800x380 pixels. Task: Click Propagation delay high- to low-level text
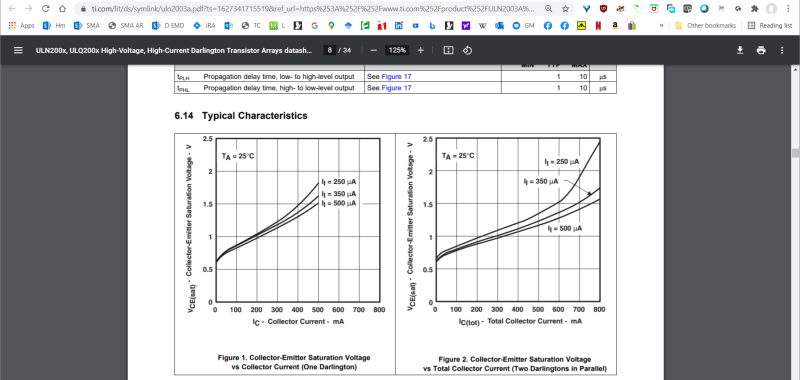279,88
